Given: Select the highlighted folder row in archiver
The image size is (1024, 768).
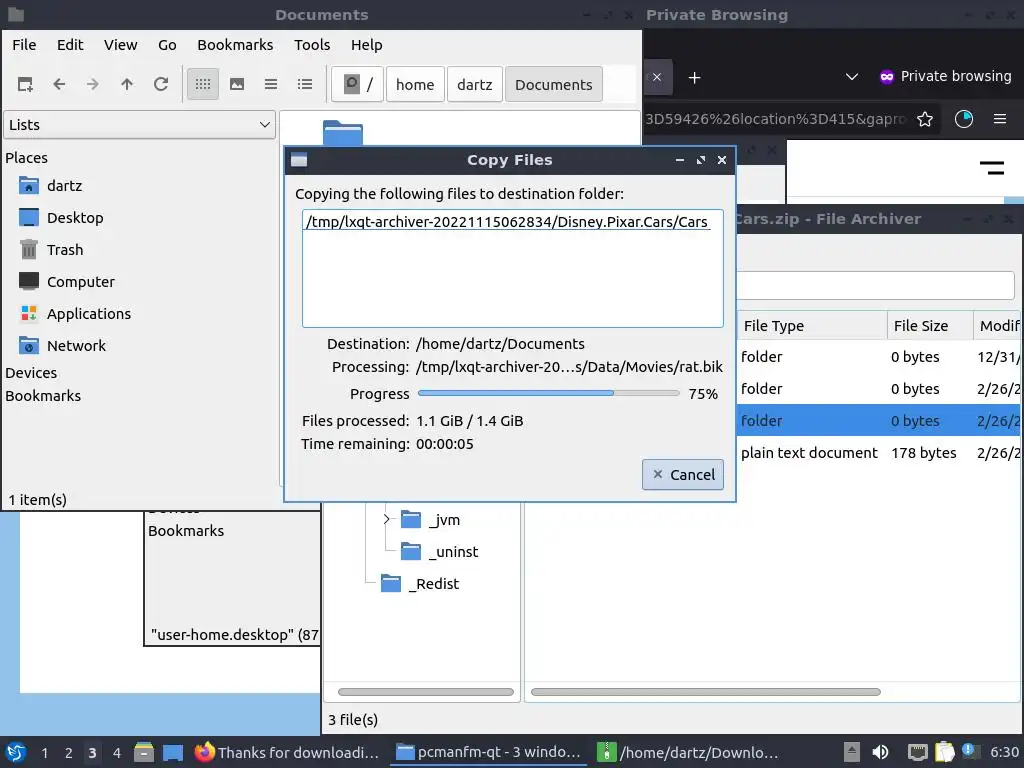Looking at the screenshot, I should click(879, 421).
